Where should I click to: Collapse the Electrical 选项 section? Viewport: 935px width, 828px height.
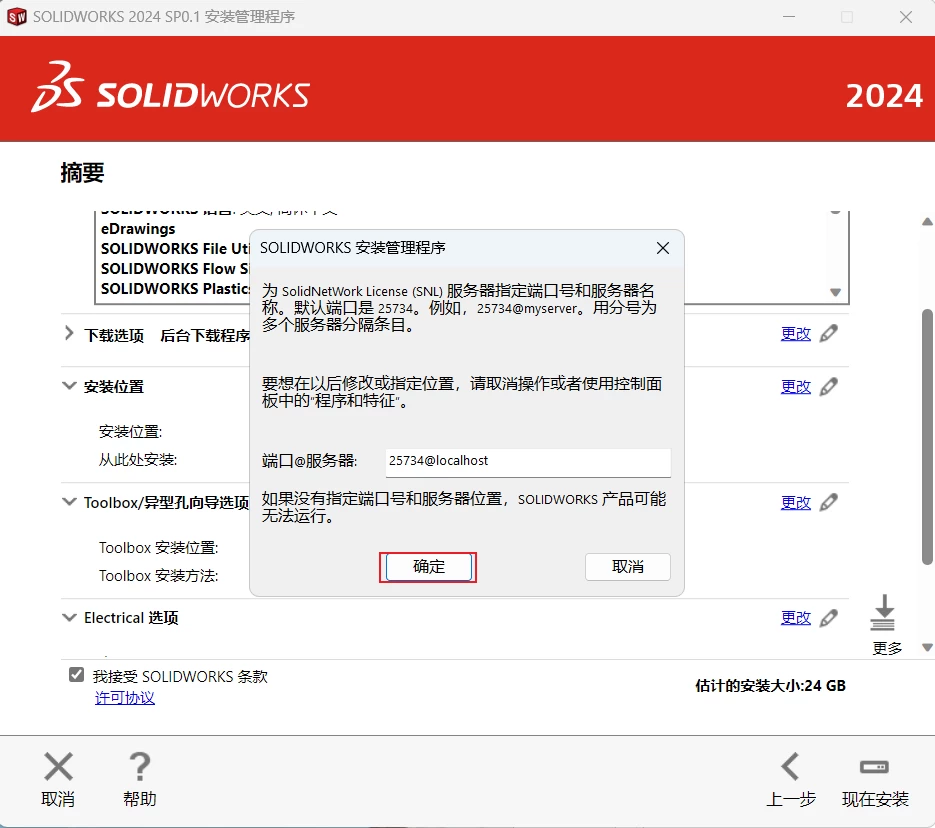(x=69, y=618)
